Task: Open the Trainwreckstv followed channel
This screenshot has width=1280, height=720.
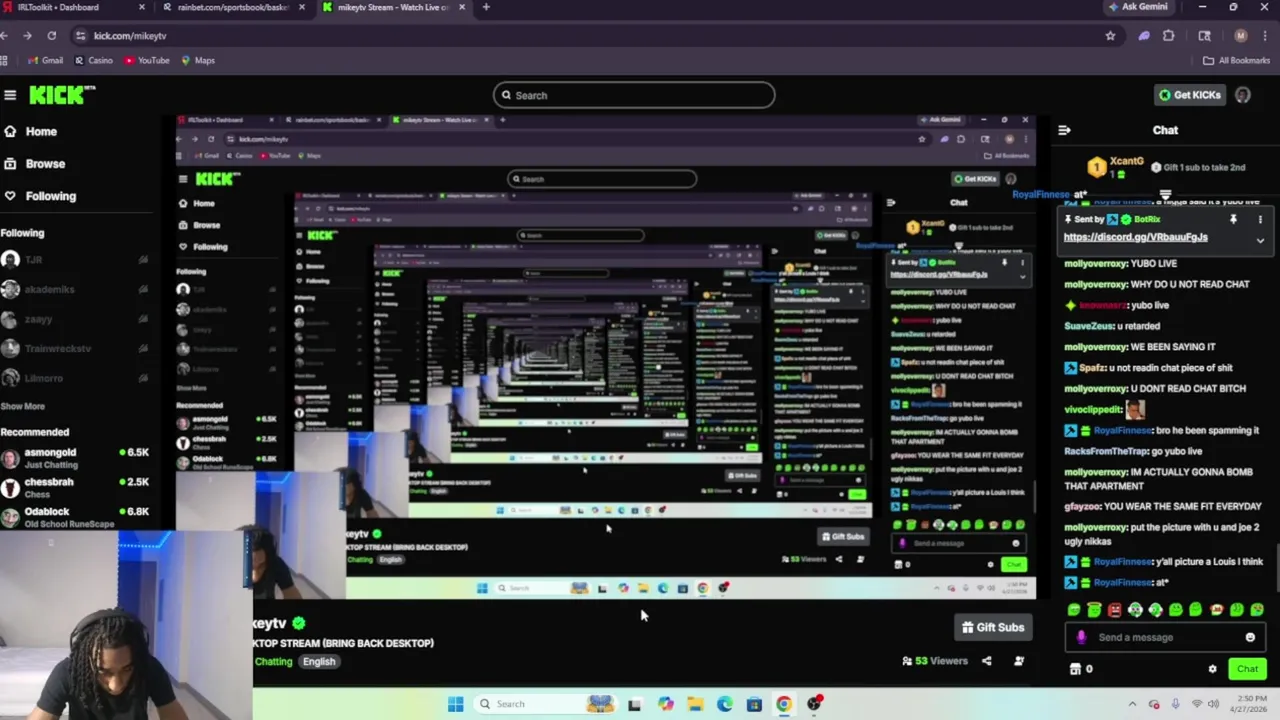Action: pyautogui.click(x=75, y=349)
